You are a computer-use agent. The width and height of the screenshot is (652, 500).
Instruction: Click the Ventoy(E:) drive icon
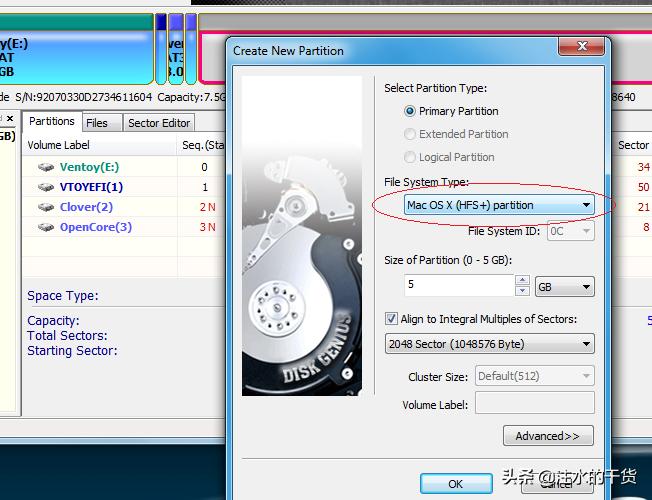click(x=46, y=167)
